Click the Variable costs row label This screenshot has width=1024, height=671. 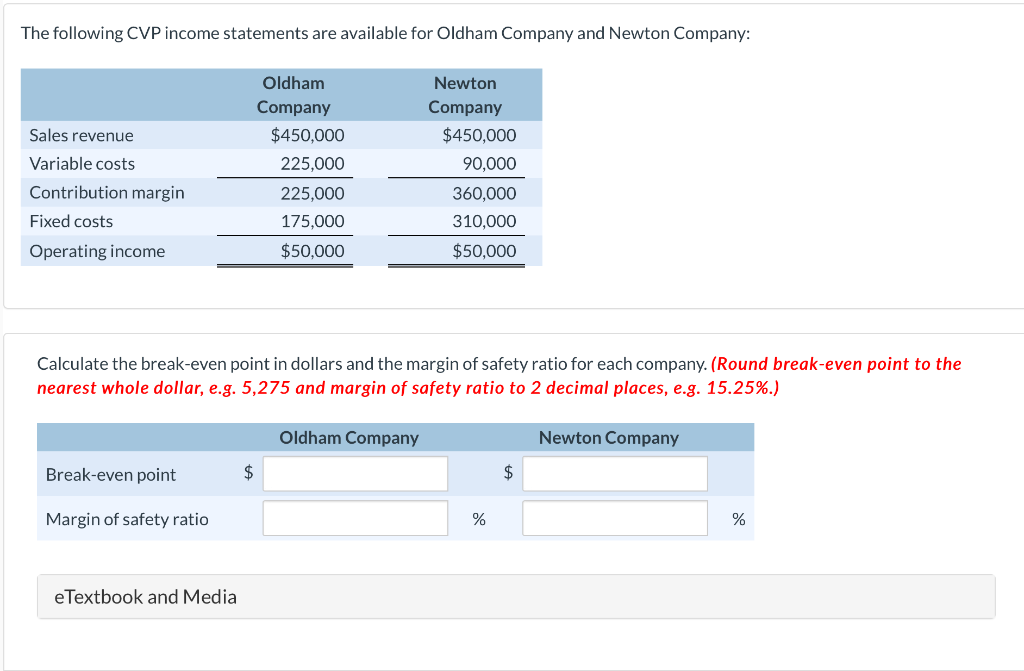click(x=82, y=164)
